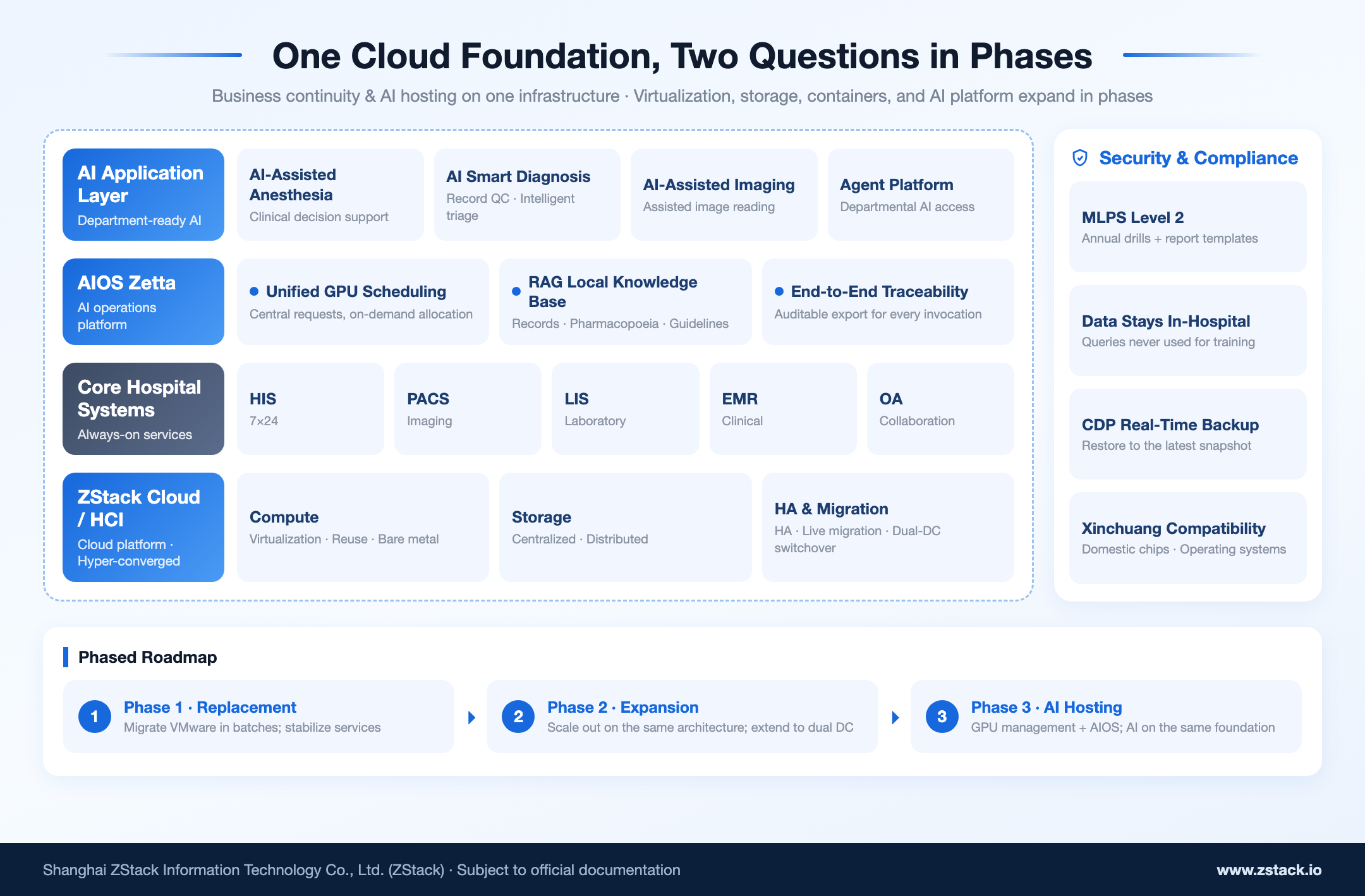Click the RAG Local Knowledge Base bullet
The image size is (1365, 896).
[516, 291]
